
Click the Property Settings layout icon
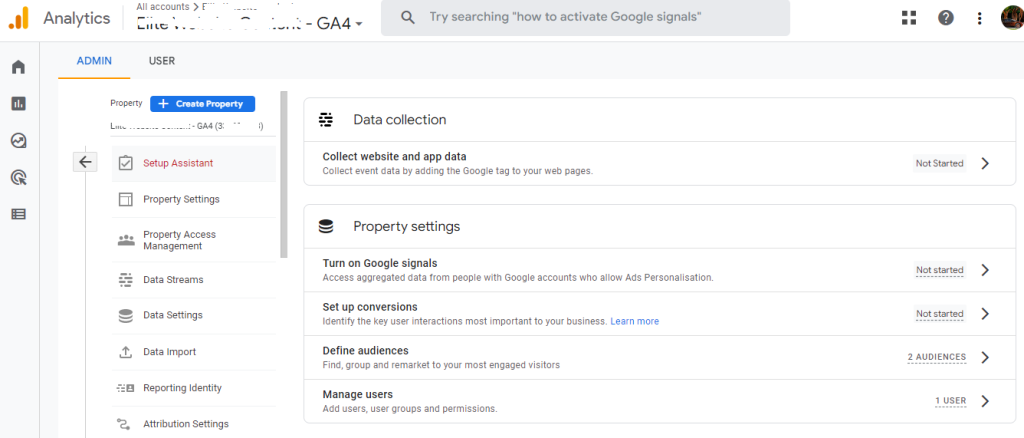pos(125,199)
